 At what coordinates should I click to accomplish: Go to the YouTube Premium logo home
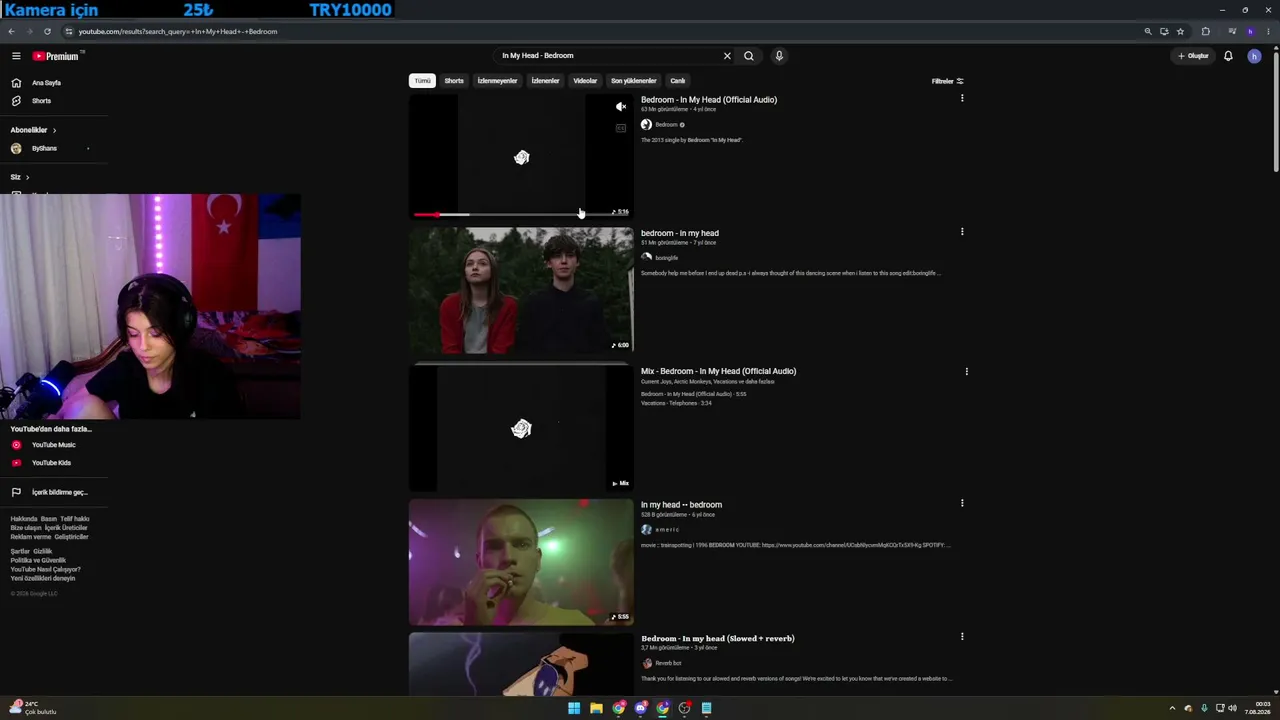point(56,56)
